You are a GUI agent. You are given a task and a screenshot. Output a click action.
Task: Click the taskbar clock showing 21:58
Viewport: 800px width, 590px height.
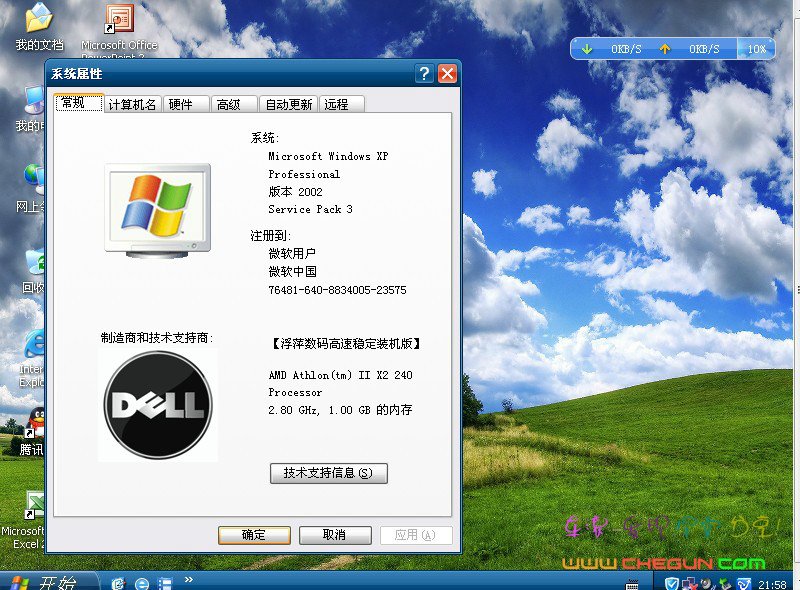click(772, 584)
